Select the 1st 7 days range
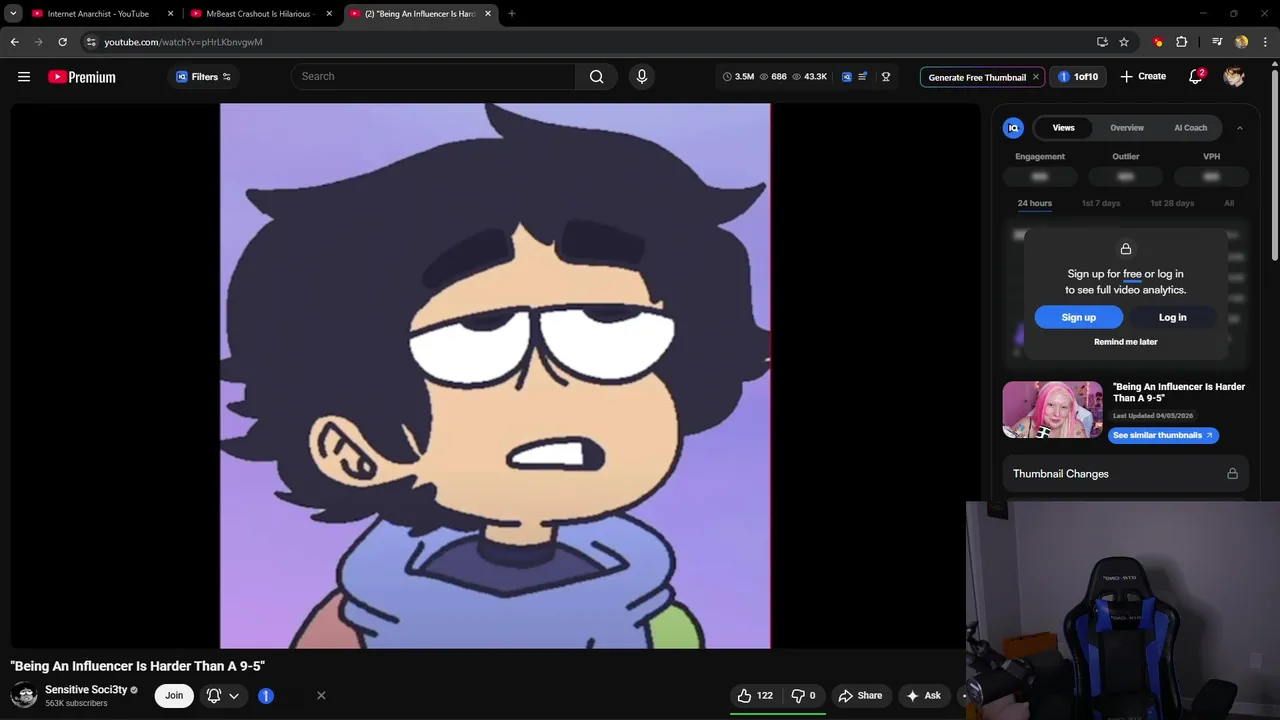This screenshot has width=1280, height=720. tap(1101, 203)
